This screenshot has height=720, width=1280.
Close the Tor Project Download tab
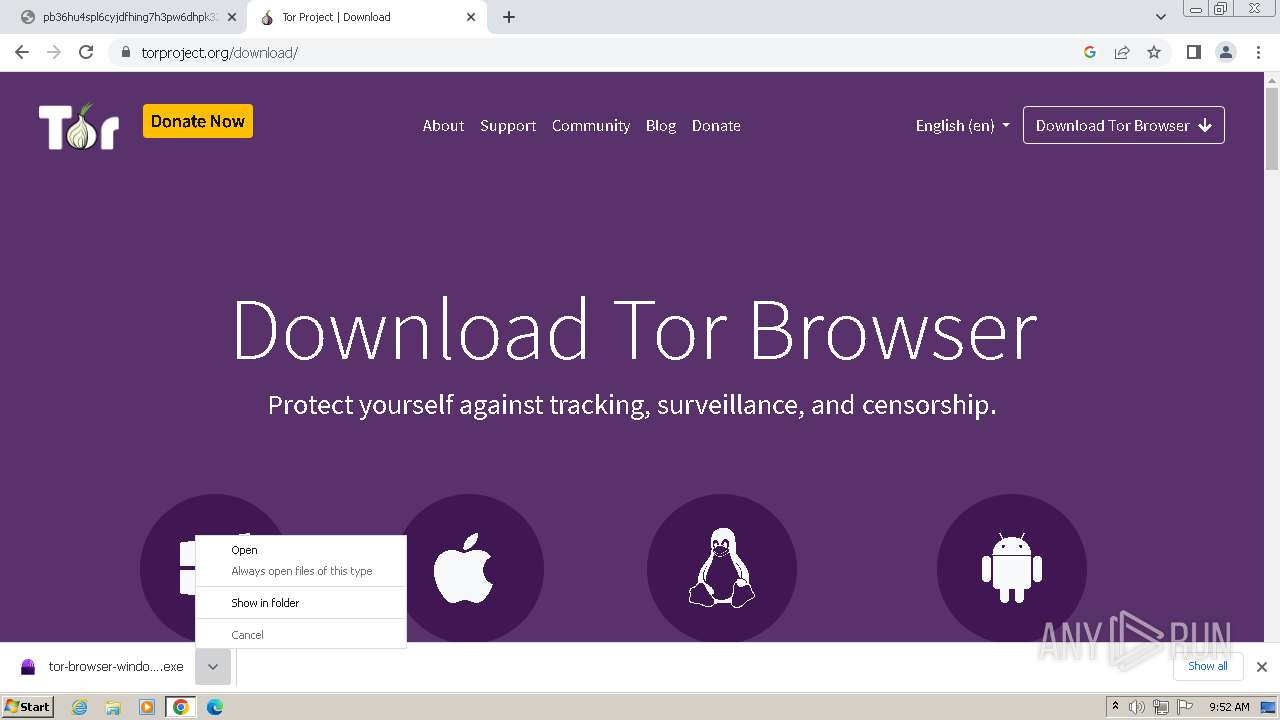[x=471, y=17]
